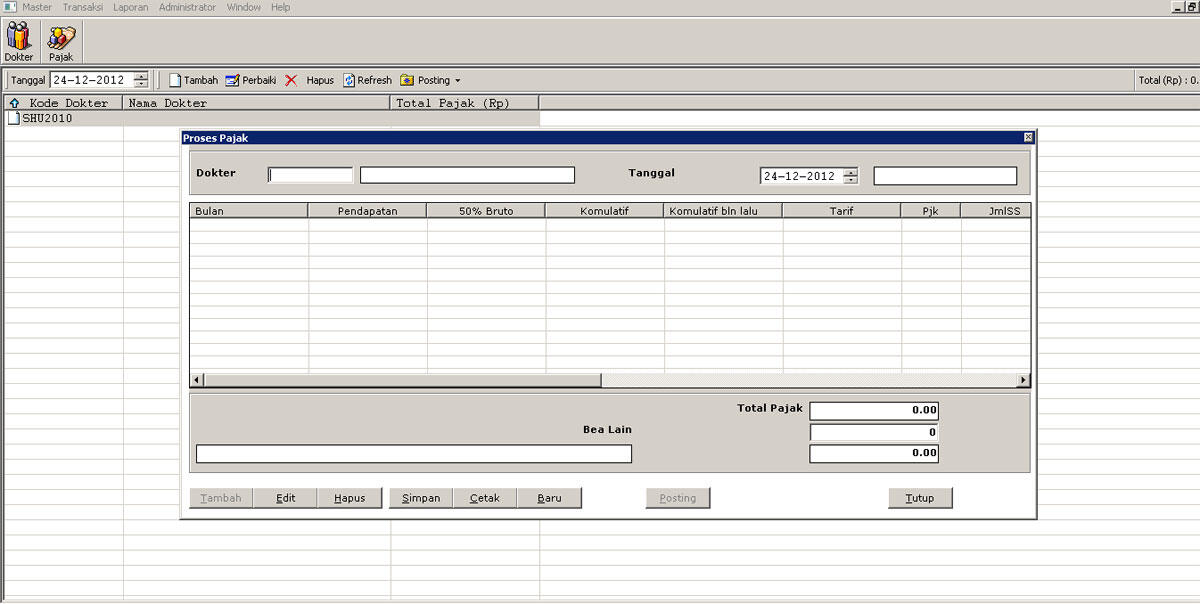Refresh the doctor list
The image size is (1200, 604).
click(x=367, y=80)
